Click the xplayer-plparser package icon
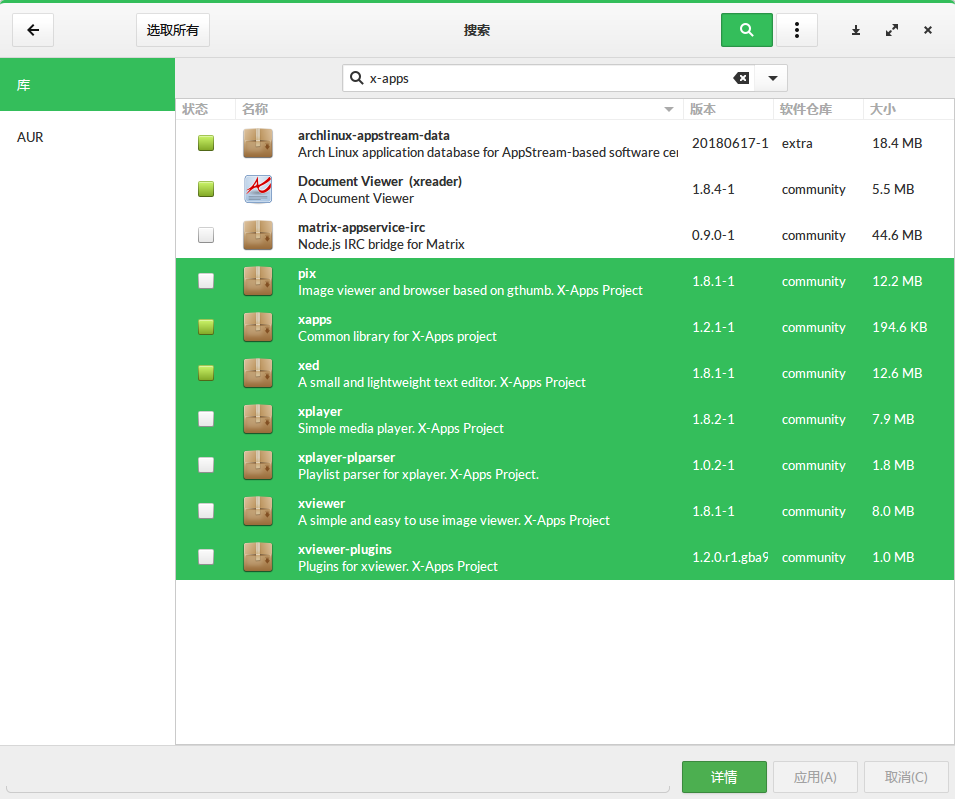 tap(258, 465)
